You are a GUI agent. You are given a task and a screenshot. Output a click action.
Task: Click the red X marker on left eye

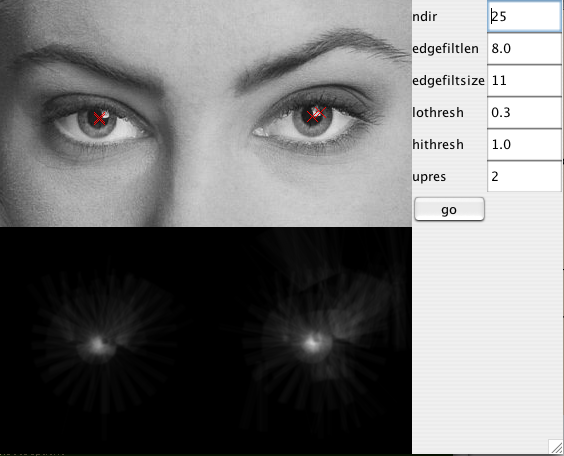tap(100, 118)
